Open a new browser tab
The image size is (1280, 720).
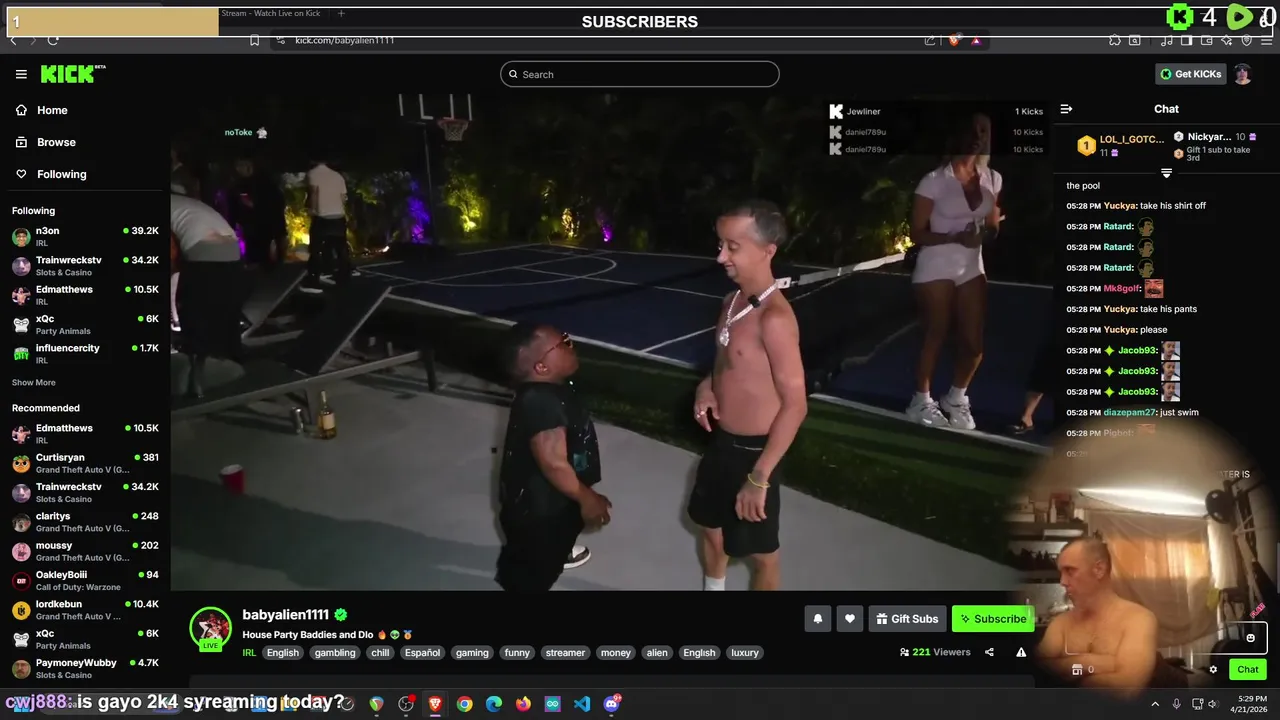341,14
